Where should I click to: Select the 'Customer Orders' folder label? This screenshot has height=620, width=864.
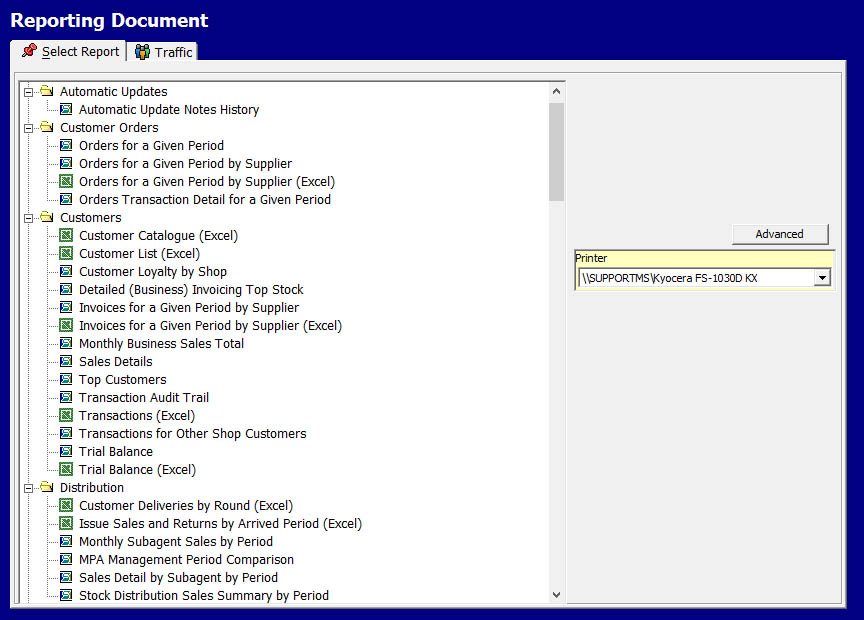tap(109, 127)
